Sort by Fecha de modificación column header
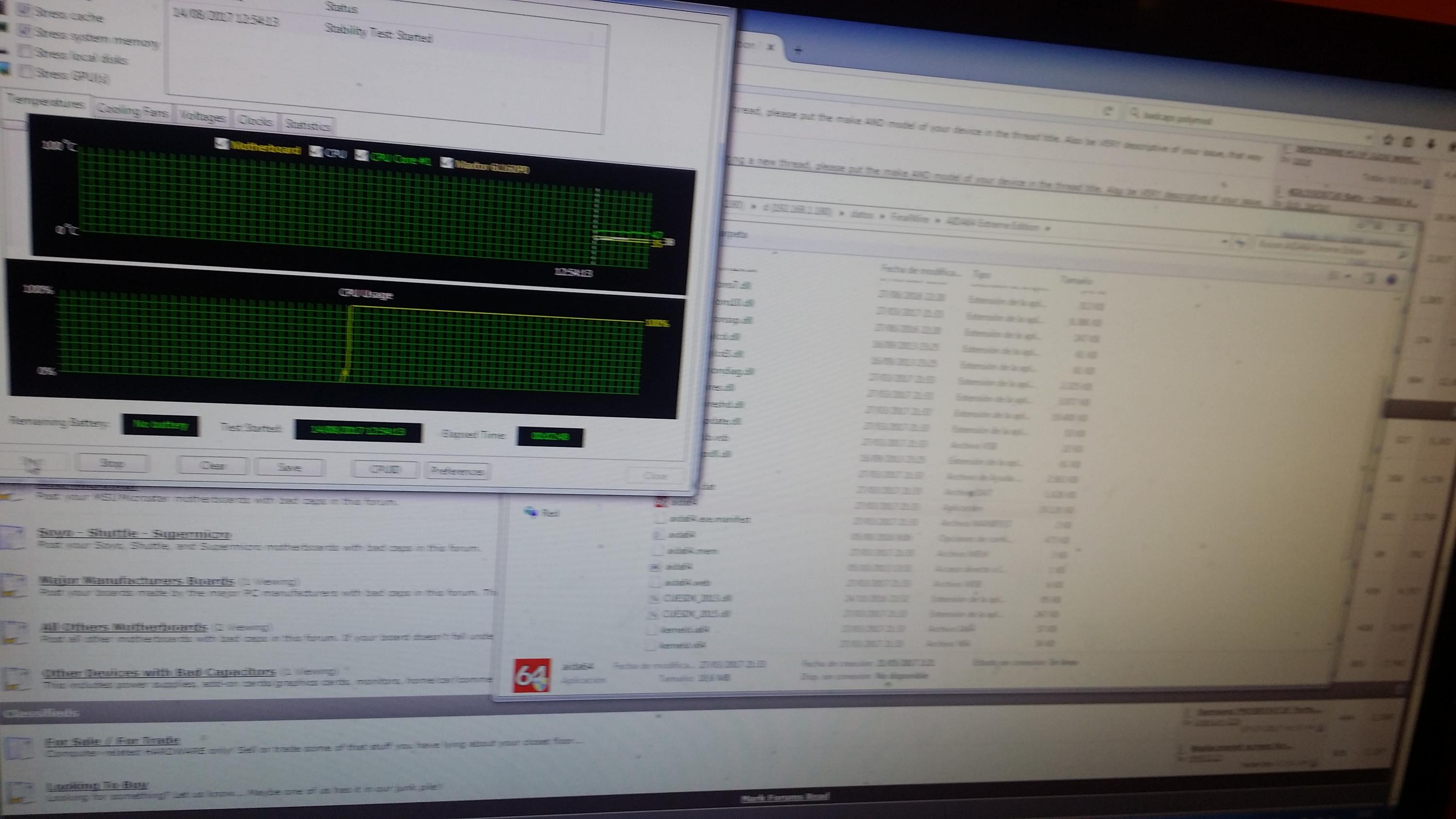The width and height of the screenshot is (1456, 819). tap(920, 271)
